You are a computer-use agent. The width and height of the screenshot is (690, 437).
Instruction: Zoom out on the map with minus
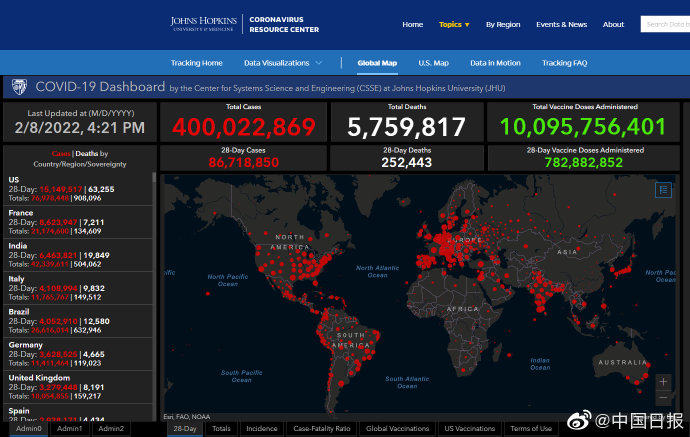tap(663, 399)
